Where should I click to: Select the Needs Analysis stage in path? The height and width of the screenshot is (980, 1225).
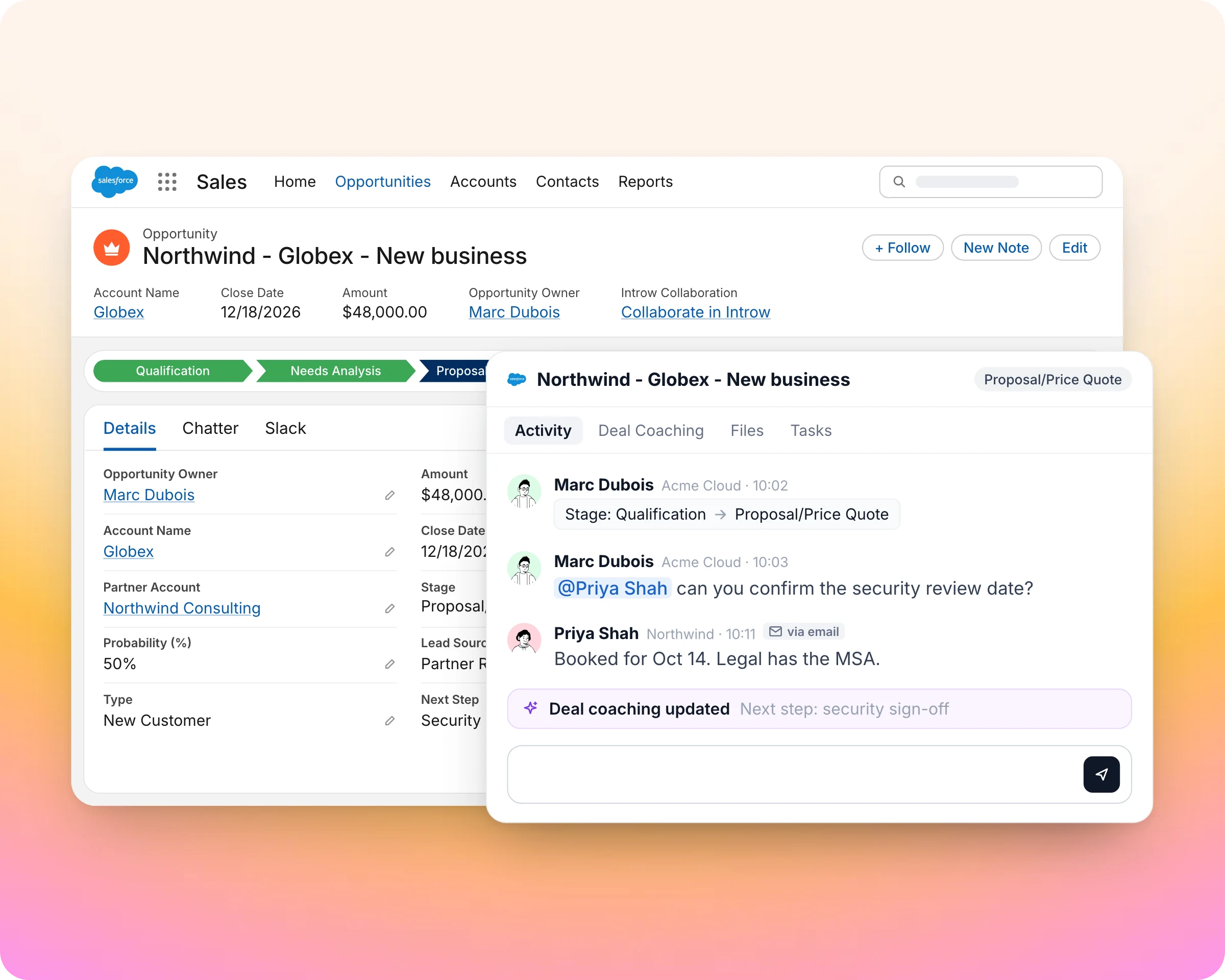[x=336, y=371]
